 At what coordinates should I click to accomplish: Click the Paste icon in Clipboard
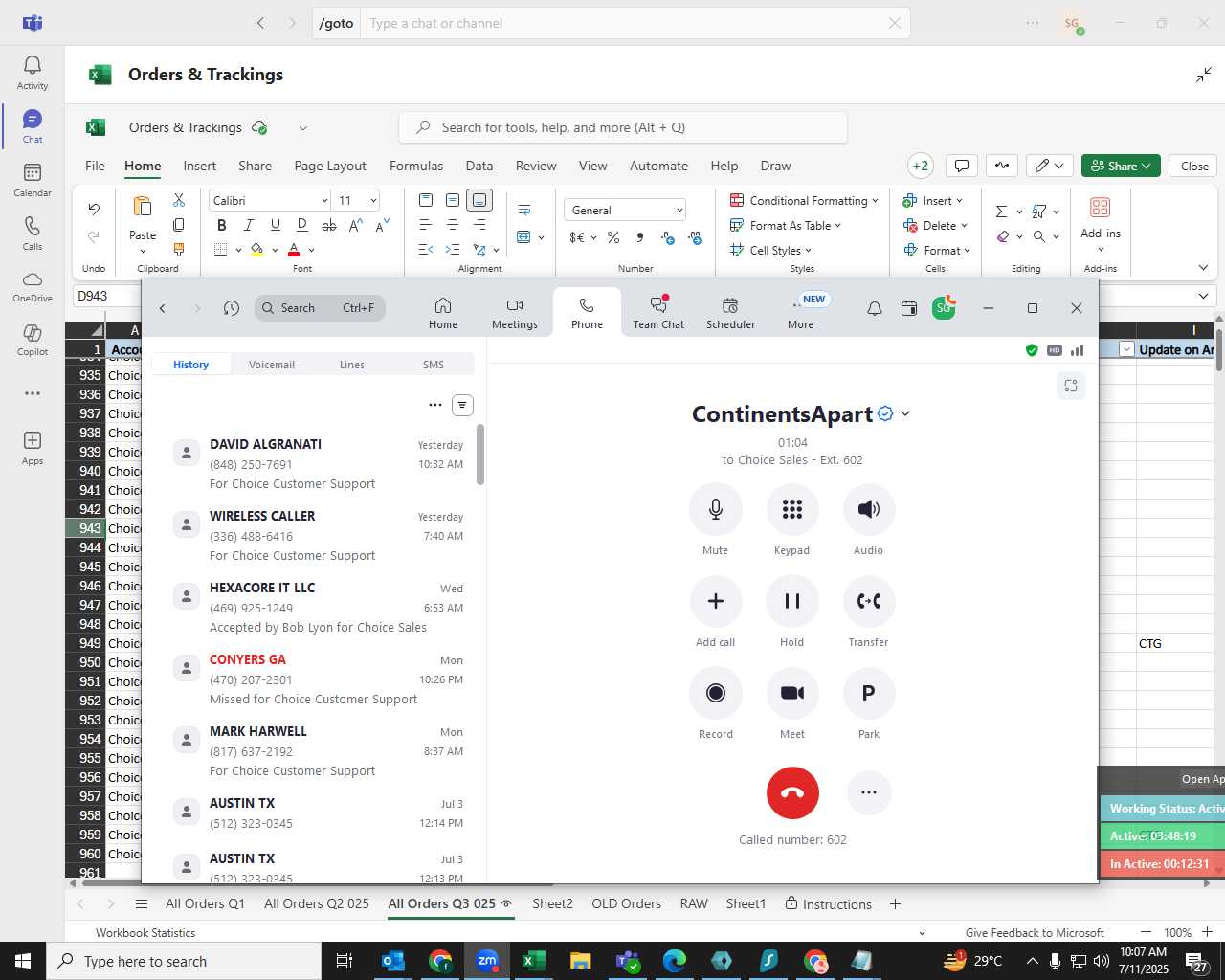pos(143,207)
